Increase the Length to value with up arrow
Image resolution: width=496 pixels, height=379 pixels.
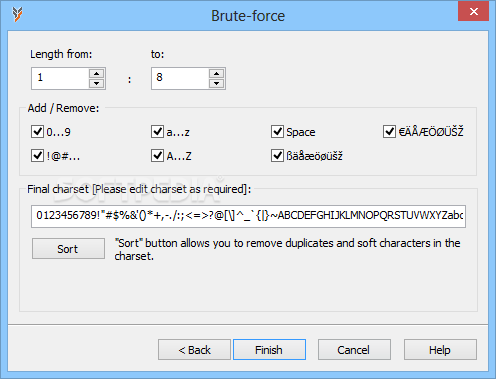216,74
